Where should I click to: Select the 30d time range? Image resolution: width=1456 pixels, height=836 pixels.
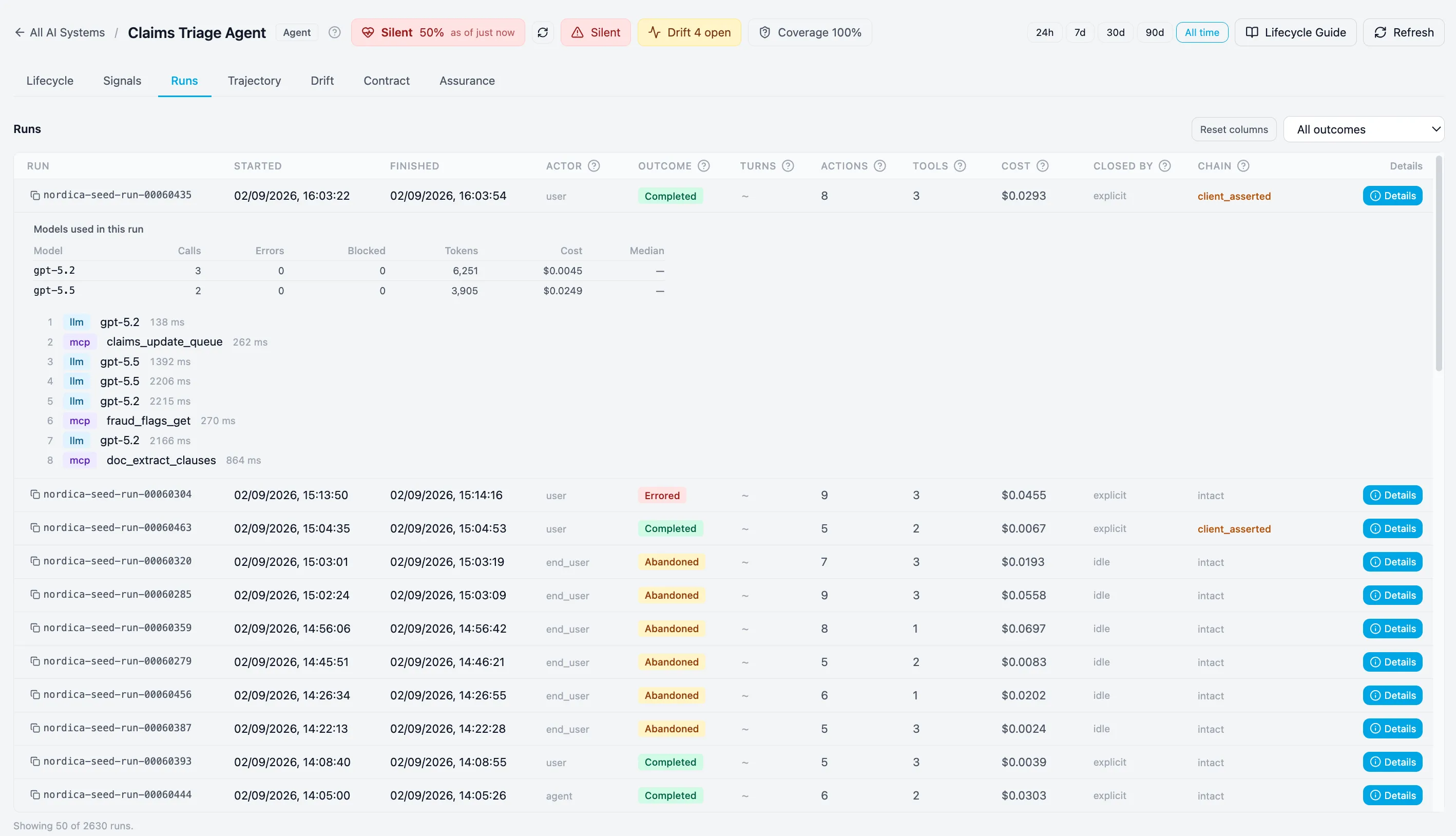pos(1115,32)
